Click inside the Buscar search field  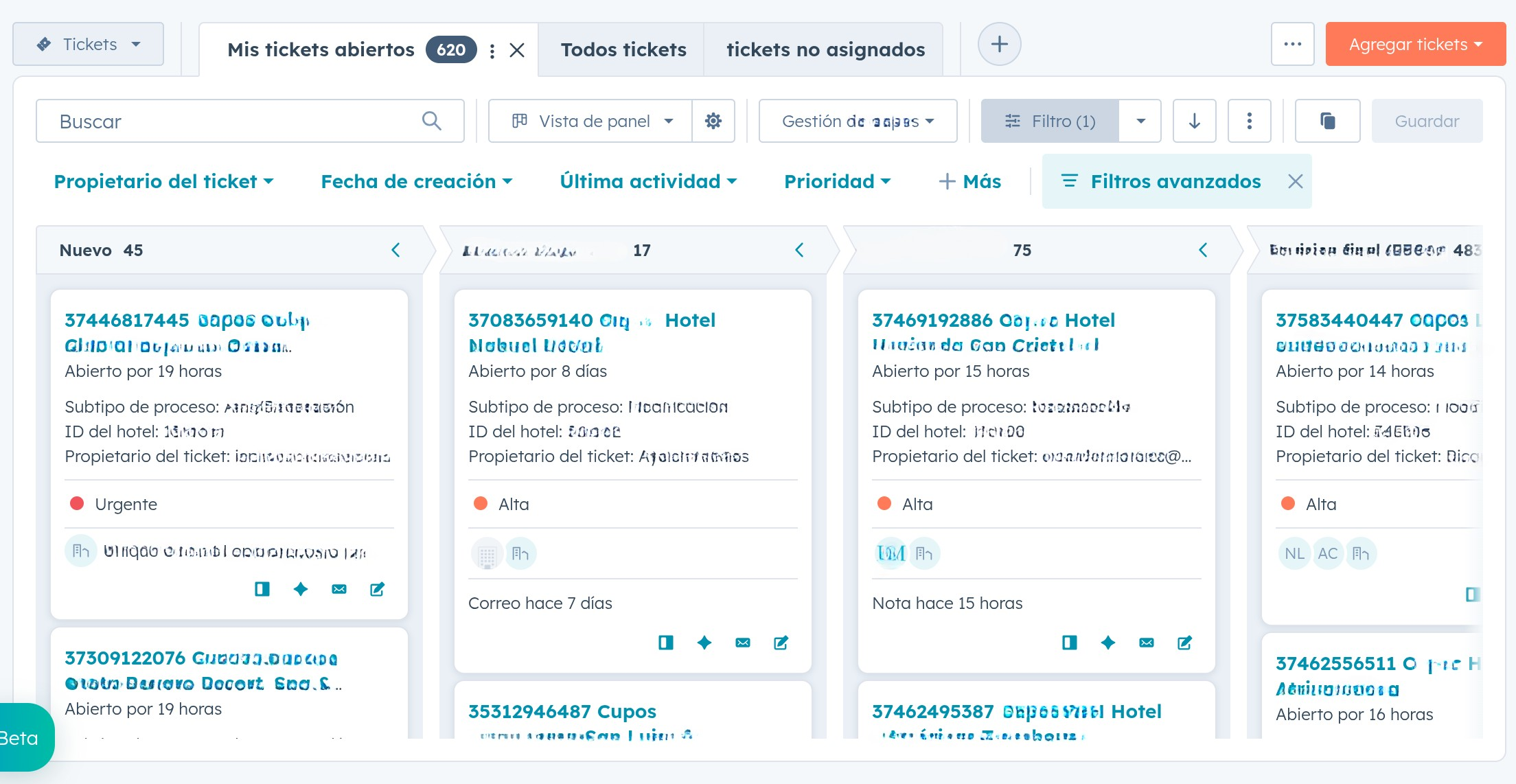pos(206,121)
